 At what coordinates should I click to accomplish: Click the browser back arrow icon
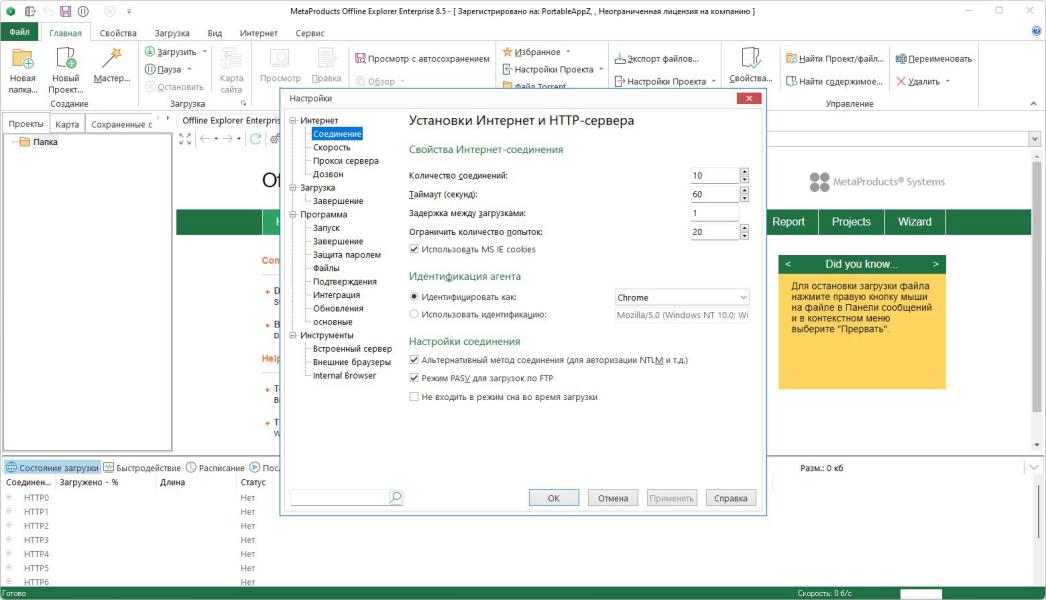(205, 139)
